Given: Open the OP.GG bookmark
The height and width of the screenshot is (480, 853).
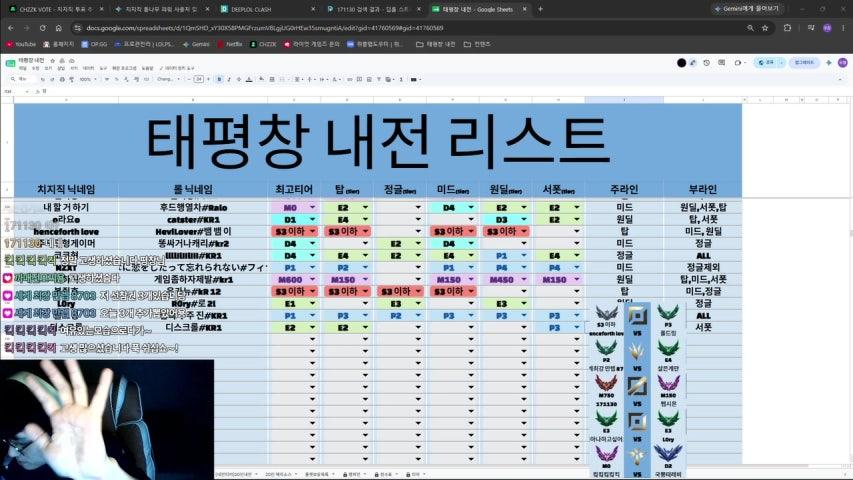Looking at the screenshot, I should [x=94, y=44].
